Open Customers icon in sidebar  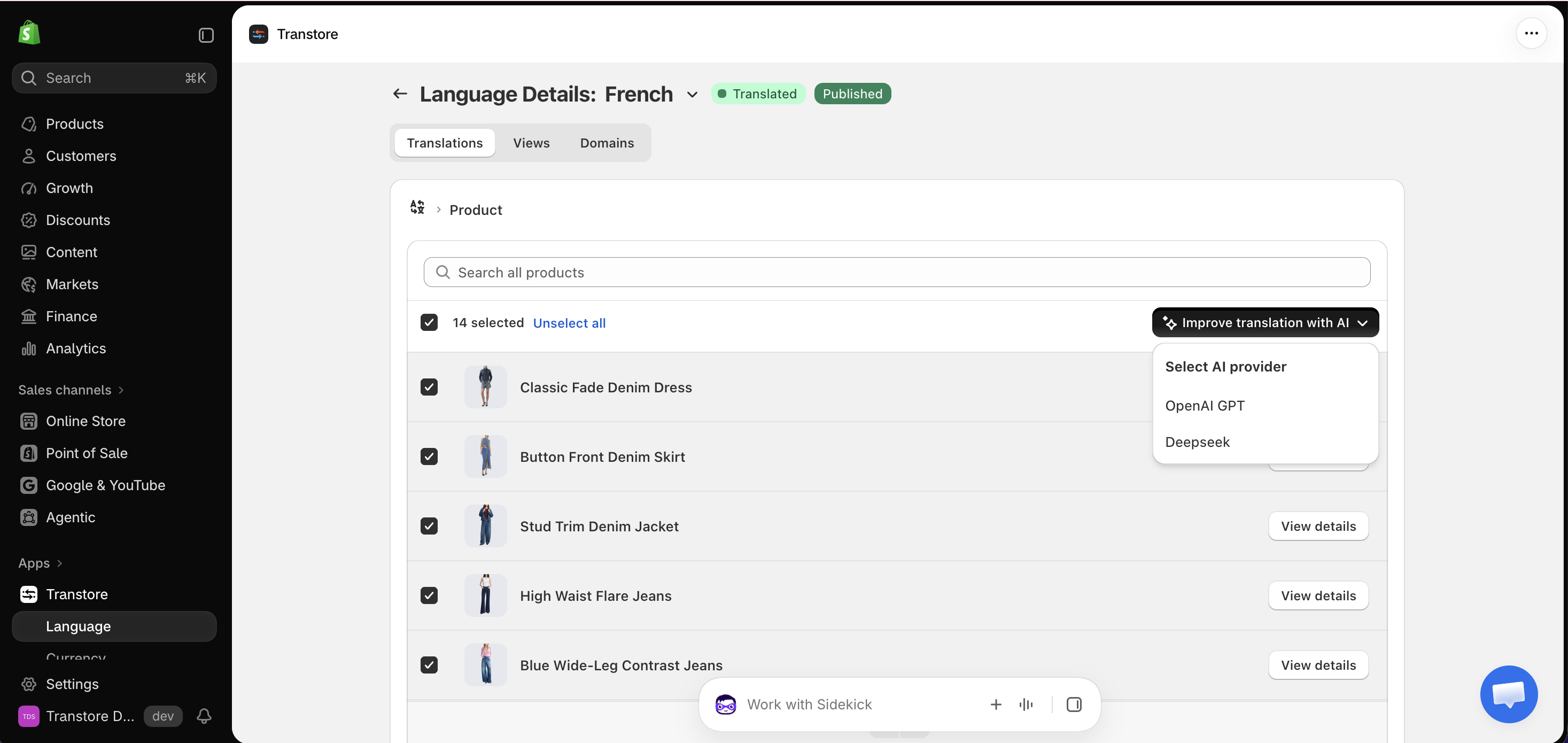click(29, 156)
